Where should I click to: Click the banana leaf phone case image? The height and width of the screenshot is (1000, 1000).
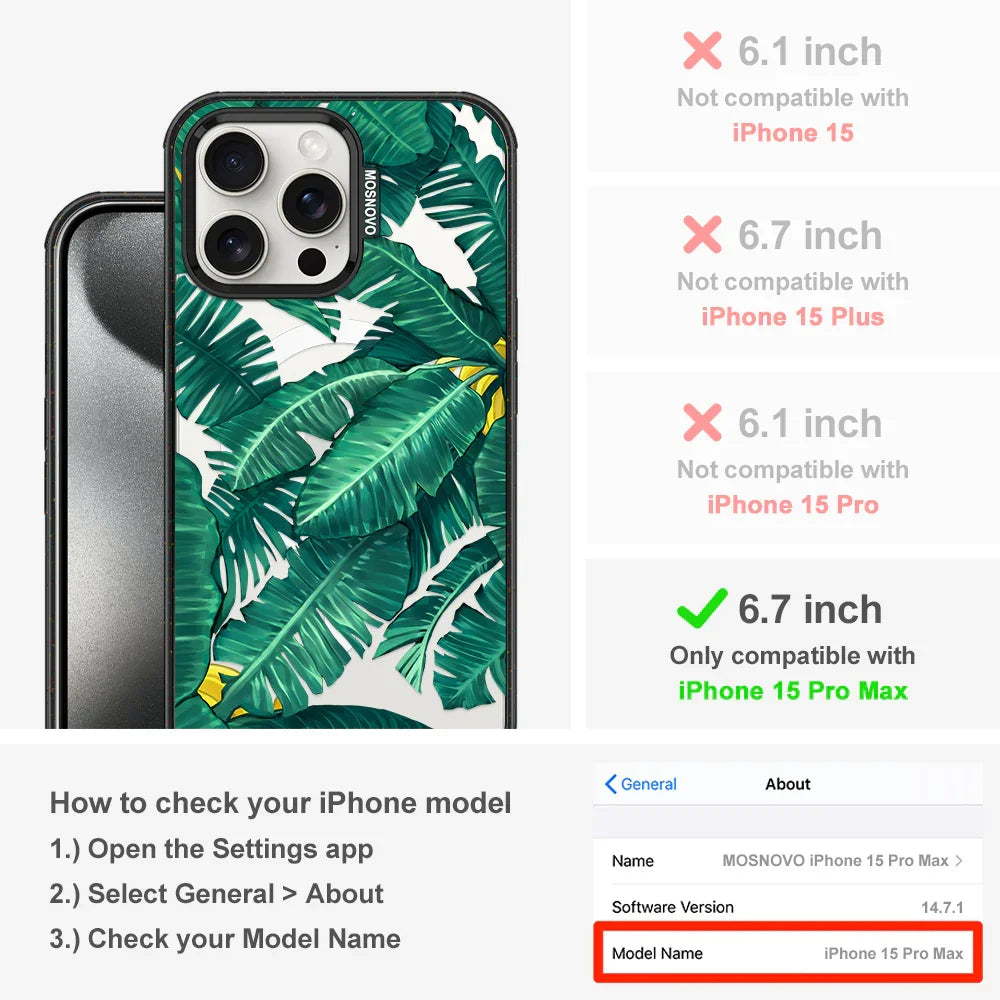pos(341,411)
